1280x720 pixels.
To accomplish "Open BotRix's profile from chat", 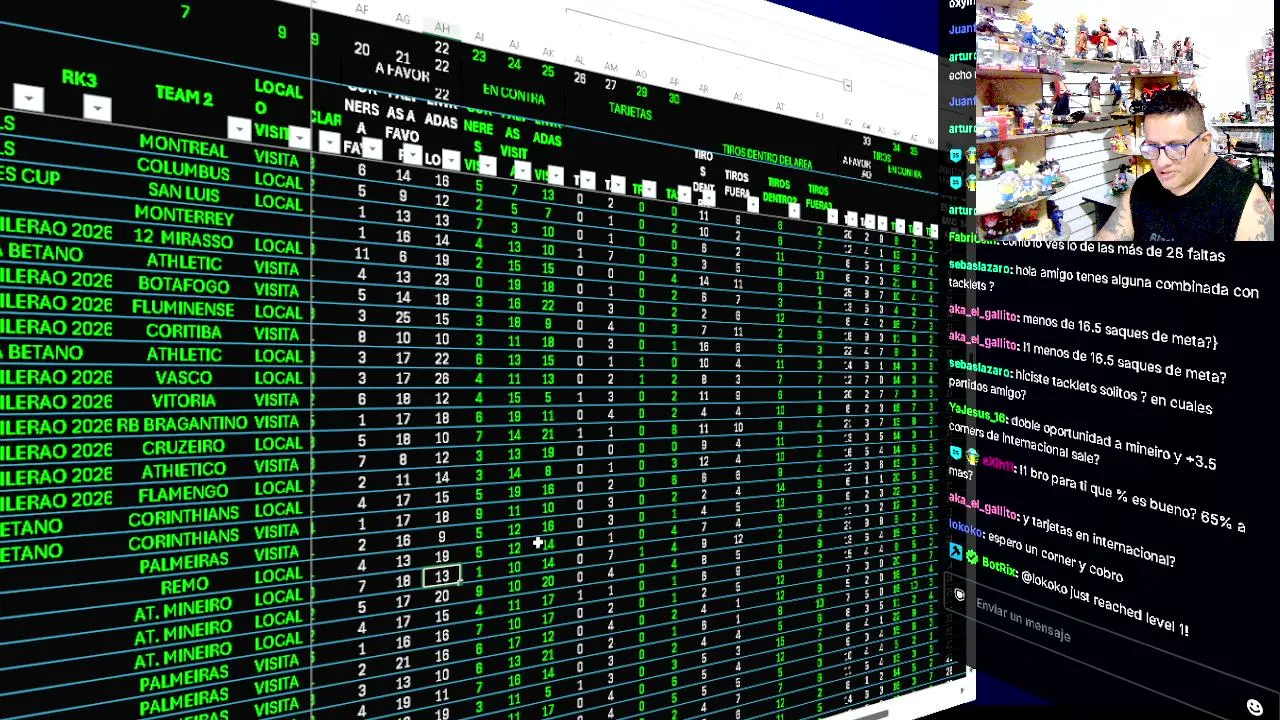I will tap(999, 566).
